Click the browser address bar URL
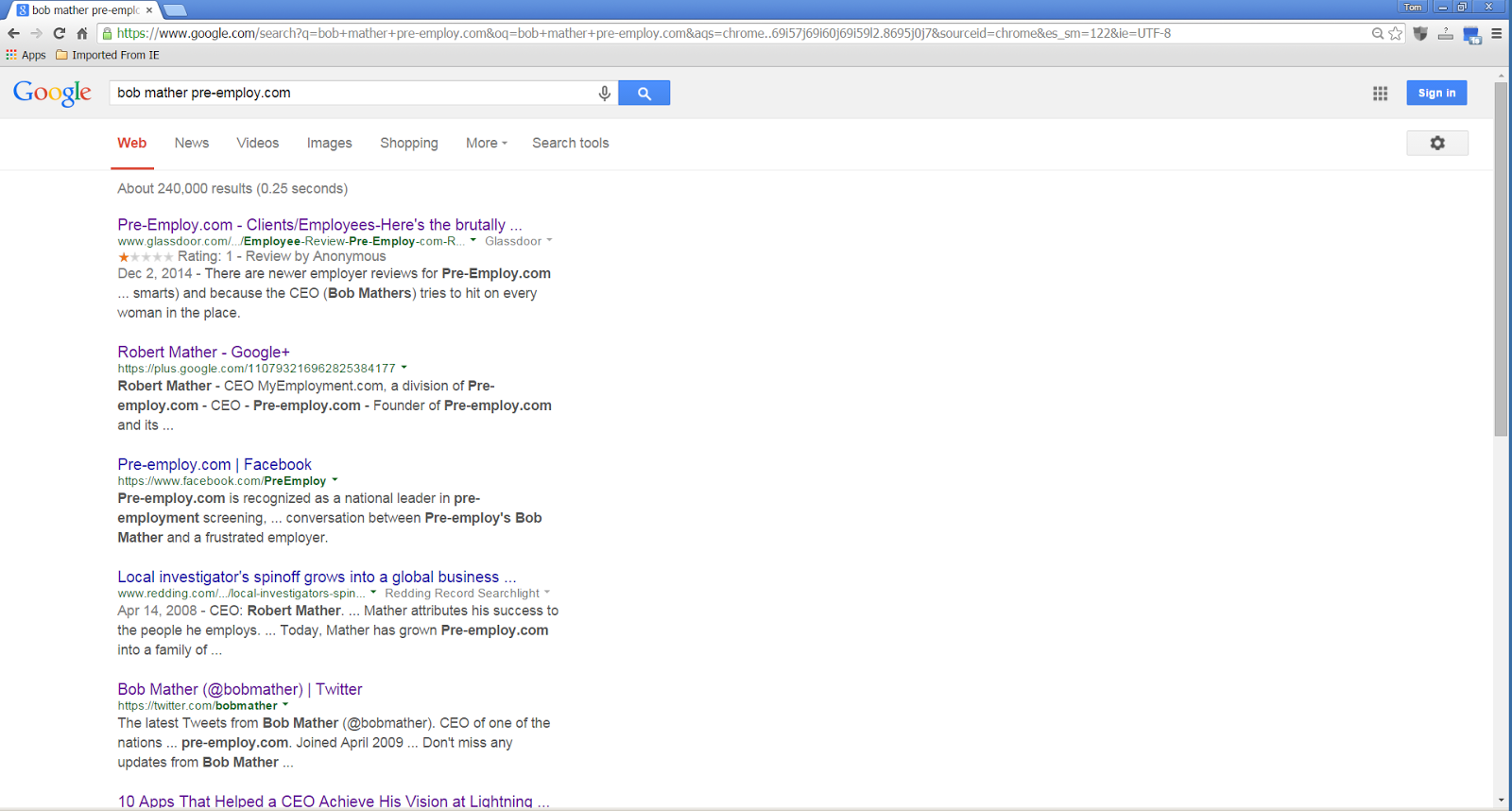 tap(643, 33)
